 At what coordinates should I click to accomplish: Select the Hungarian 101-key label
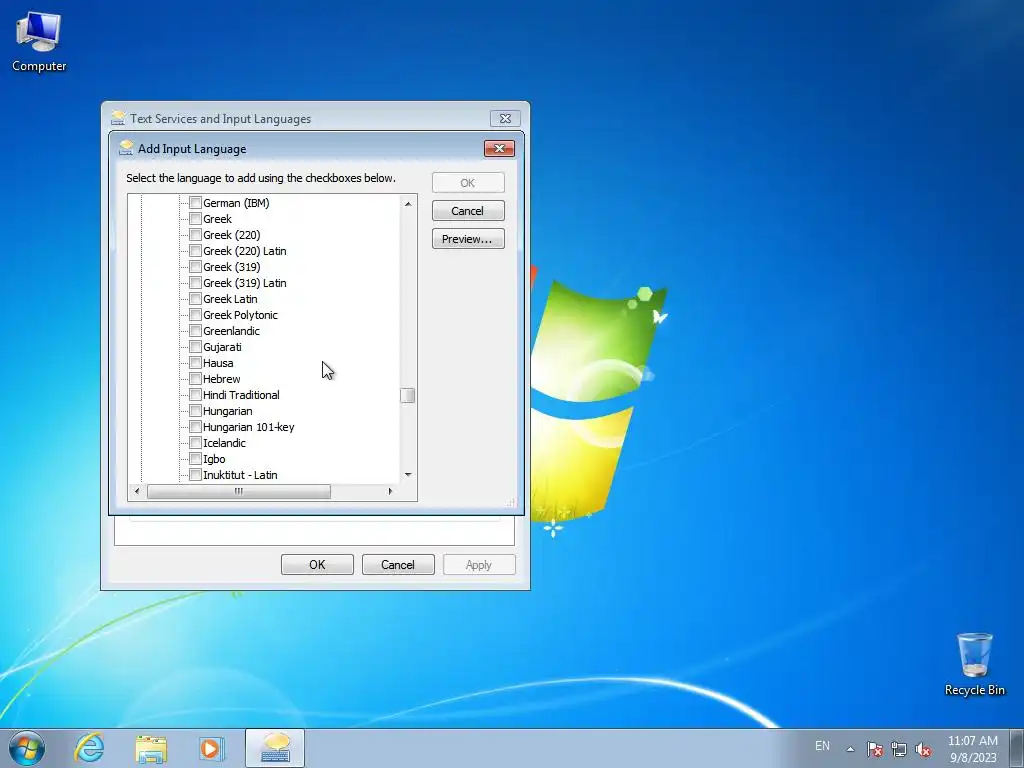pos(249,427)
